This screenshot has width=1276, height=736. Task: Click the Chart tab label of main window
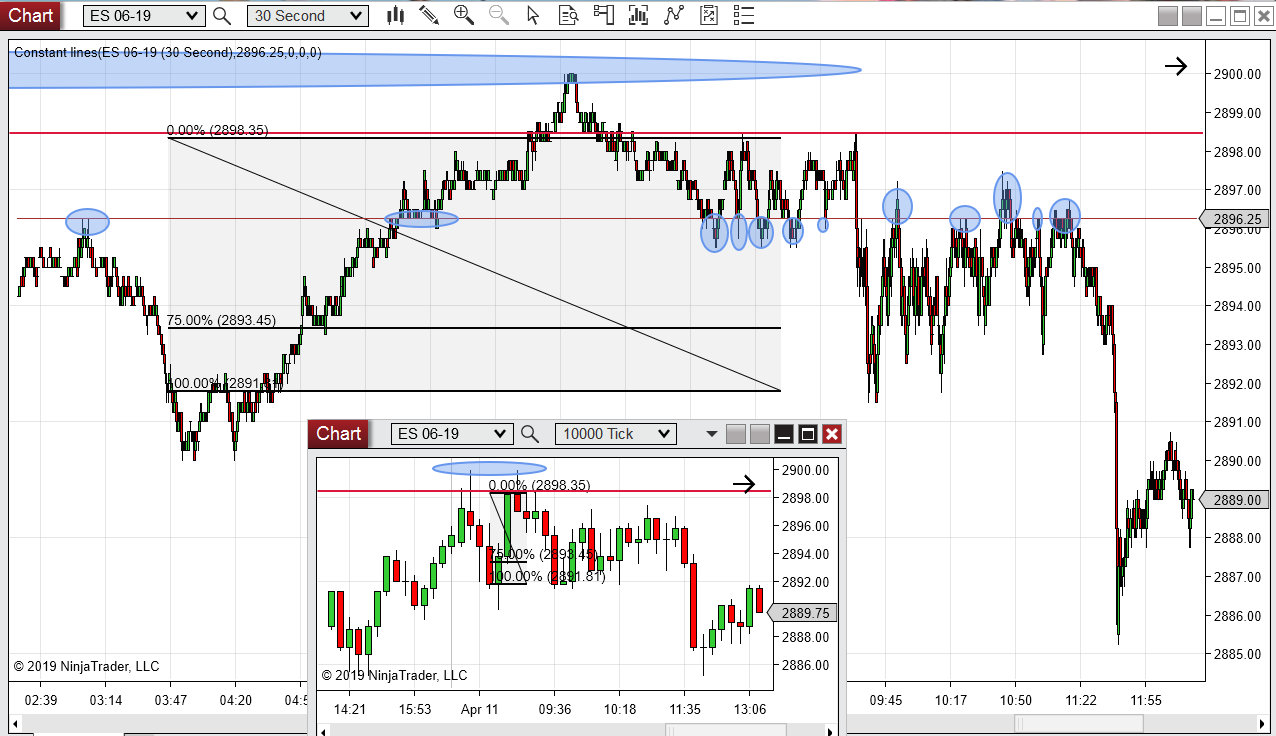(31, 15)
